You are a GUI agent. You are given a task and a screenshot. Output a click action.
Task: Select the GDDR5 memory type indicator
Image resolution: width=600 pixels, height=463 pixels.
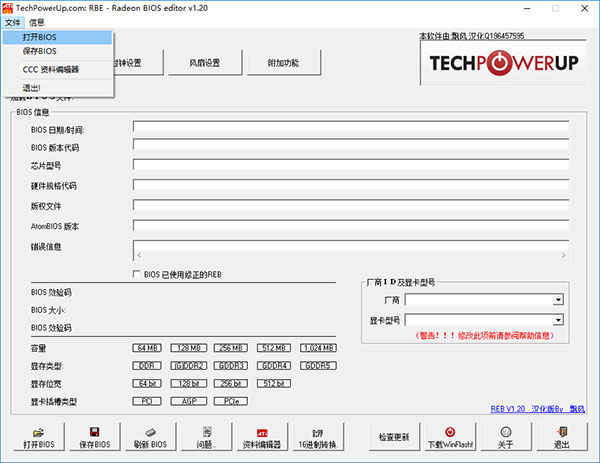pos(318,366)
